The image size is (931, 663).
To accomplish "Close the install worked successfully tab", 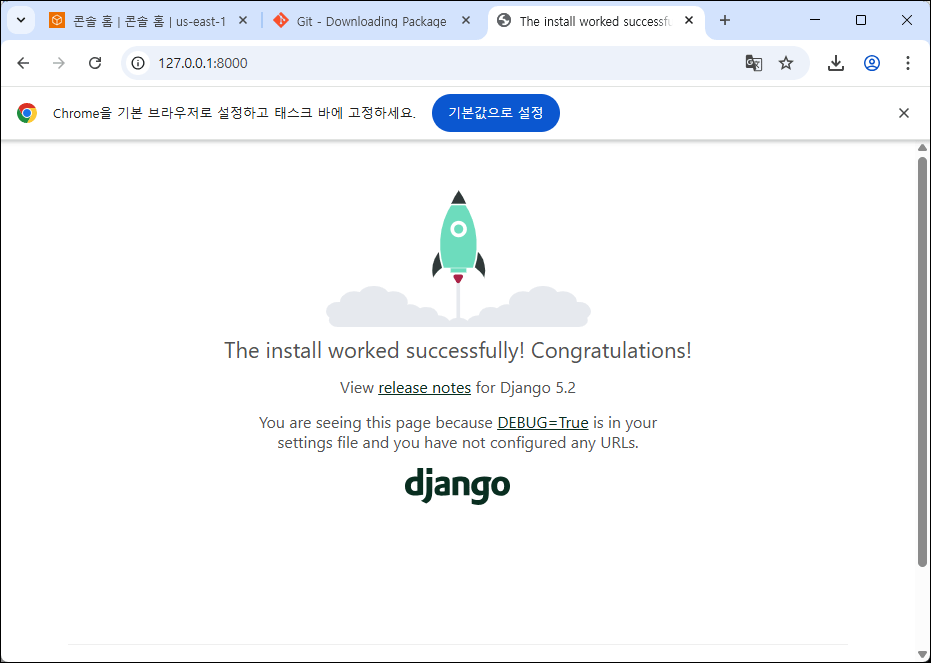I will click(x=689, y=20).
